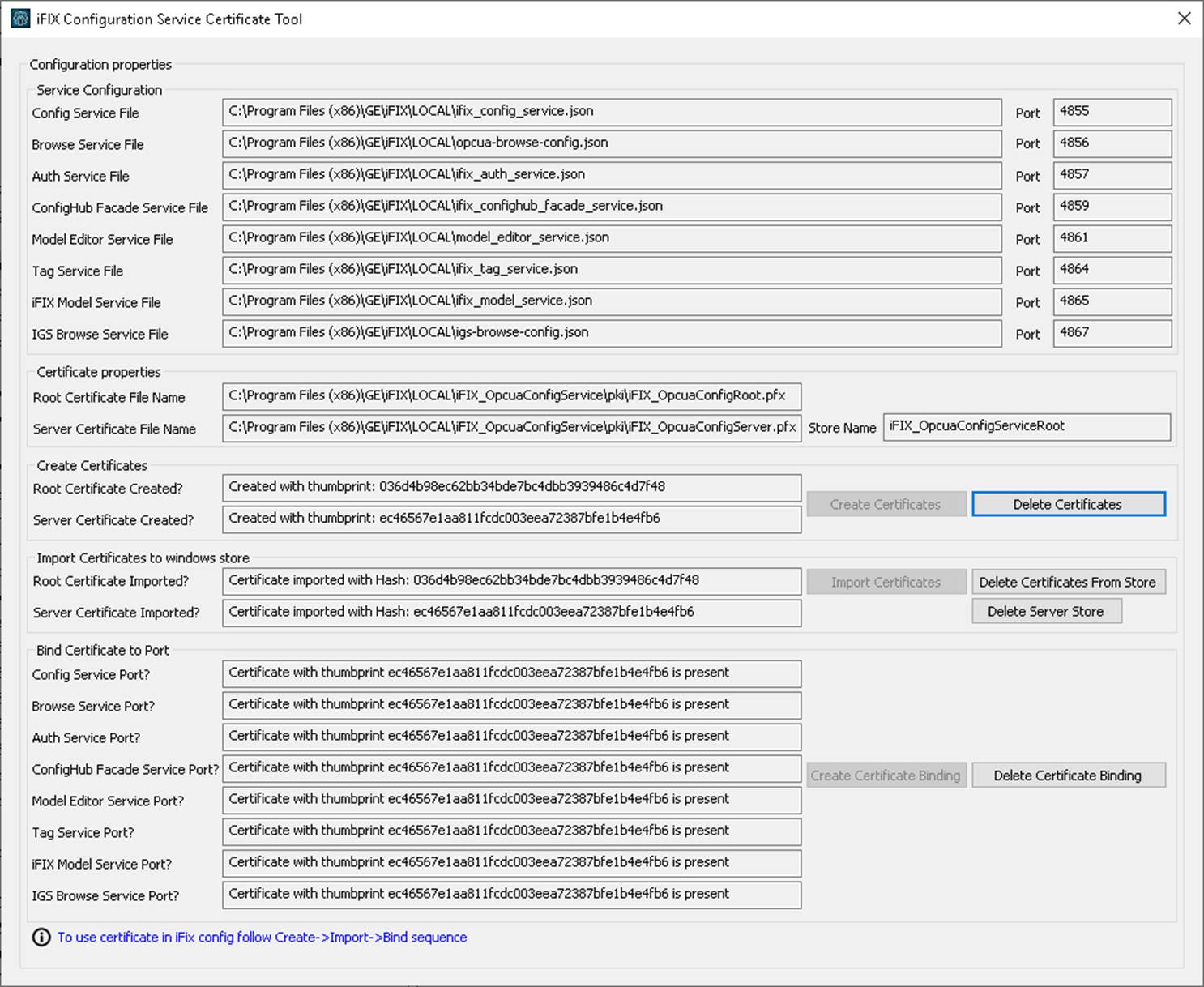Image resolution: width=1204 pixels, height=987 pixels.
Task: Click 'Import Certificates to windows store' label
Action: 143,558
